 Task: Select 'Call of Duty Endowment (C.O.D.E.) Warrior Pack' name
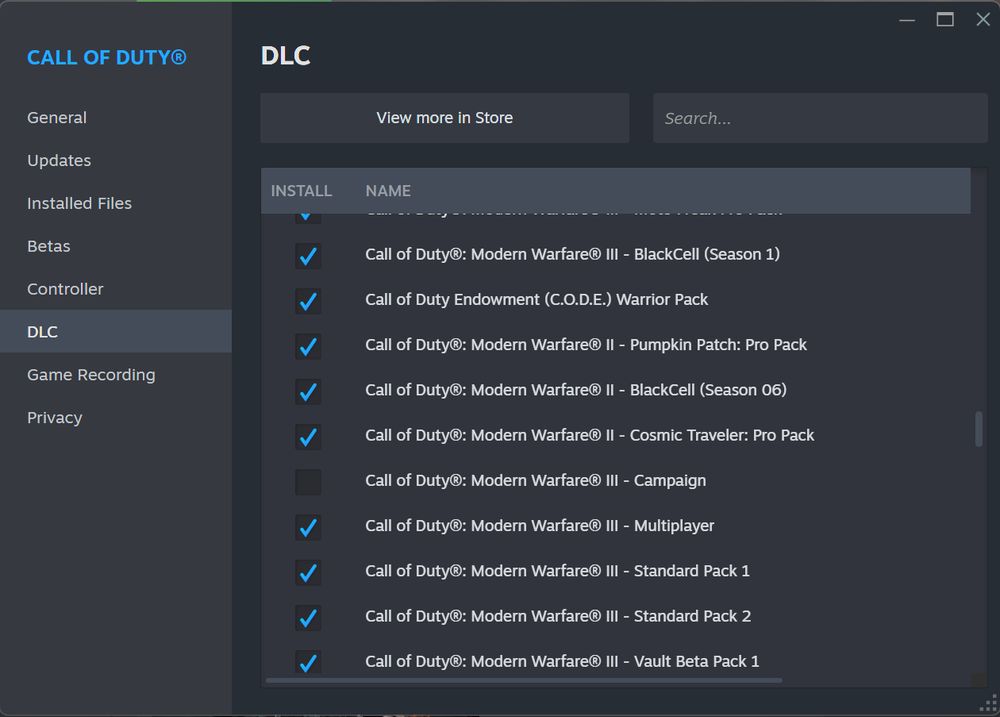[536, 299]
